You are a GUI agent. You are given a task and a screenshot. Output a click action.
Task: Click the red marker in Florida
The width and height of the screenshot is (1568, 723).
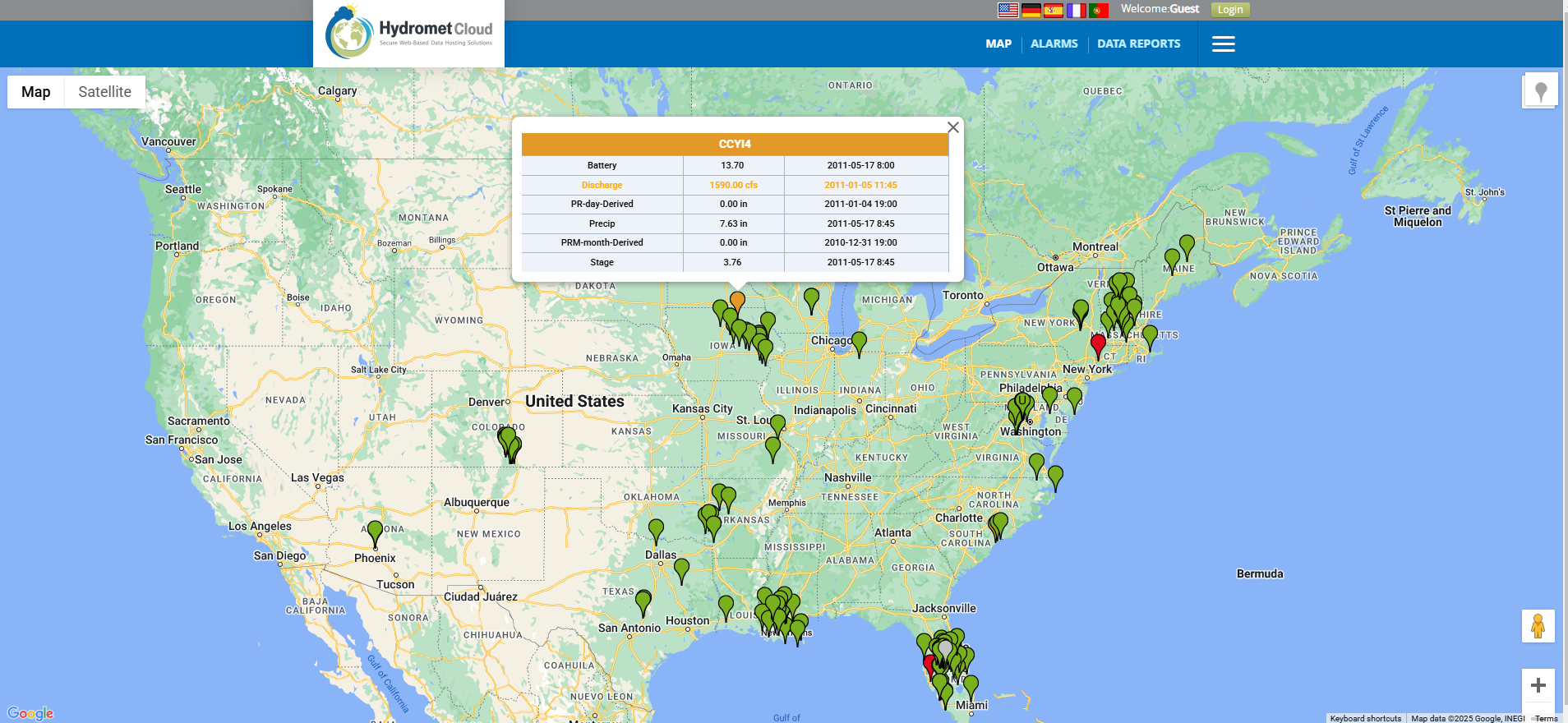point(929,665)
